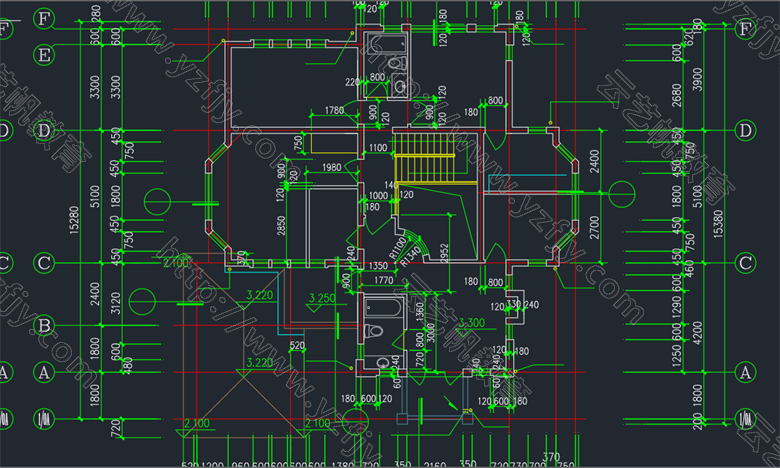
Task: Pick the 1290 dimension value
Action: click(x=677, y=308)
